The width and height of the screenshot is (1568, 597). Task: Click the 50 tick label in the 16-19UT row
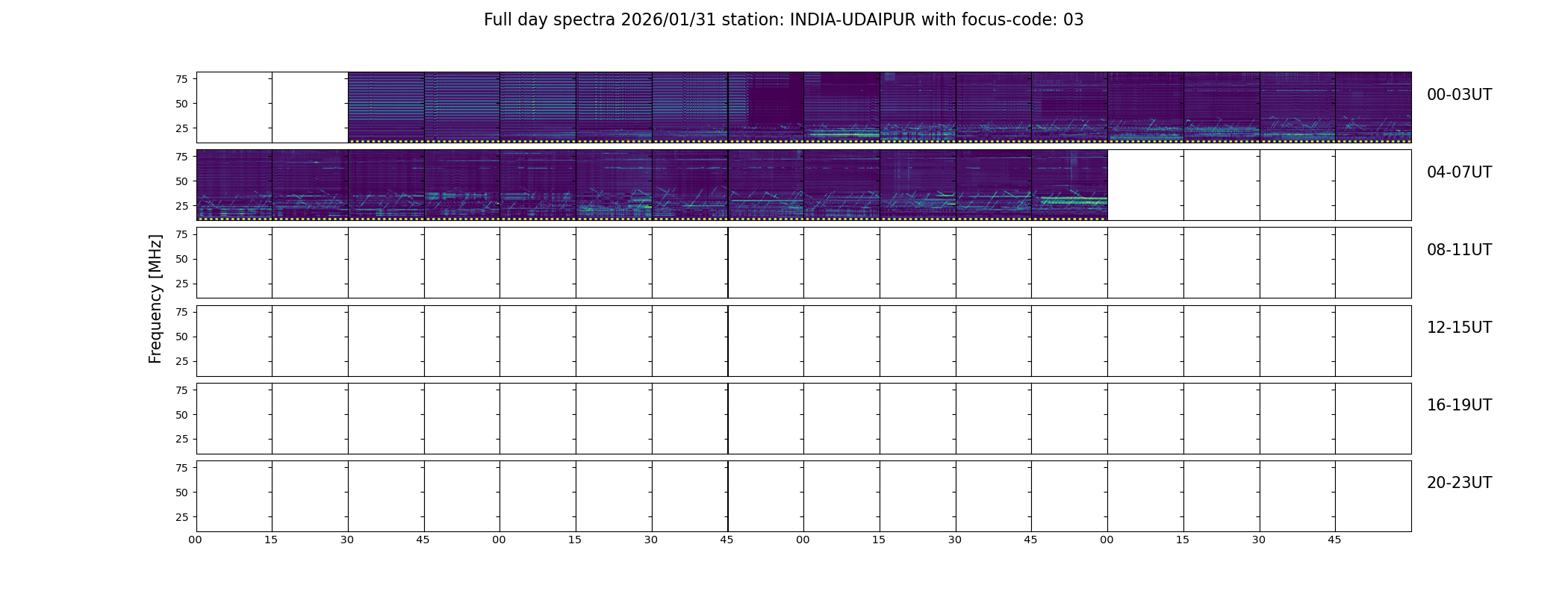pos(181,415)
